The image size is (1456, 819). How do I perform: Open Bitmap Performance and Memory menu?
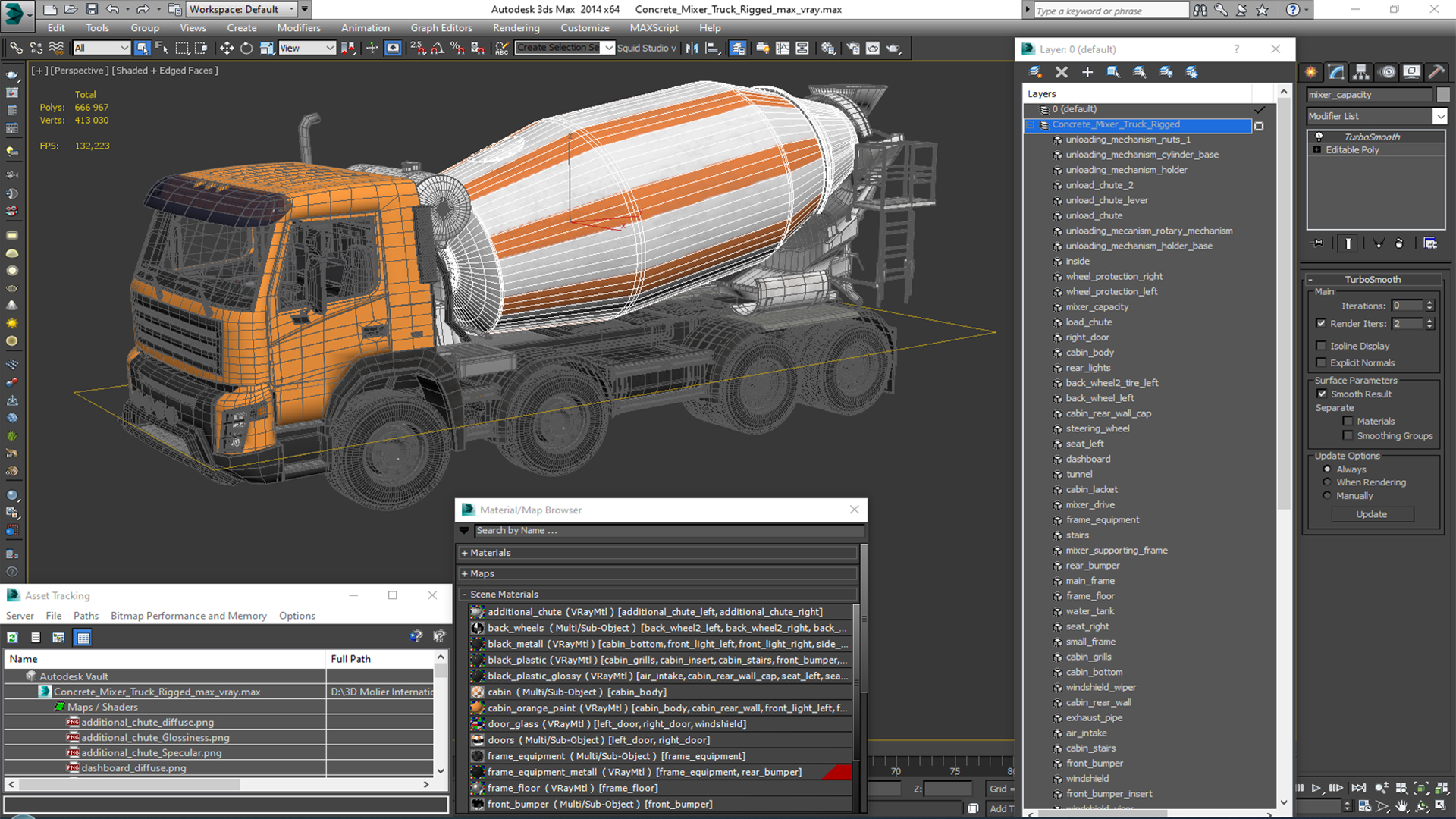pyautogui.click(x=188, y=616)
